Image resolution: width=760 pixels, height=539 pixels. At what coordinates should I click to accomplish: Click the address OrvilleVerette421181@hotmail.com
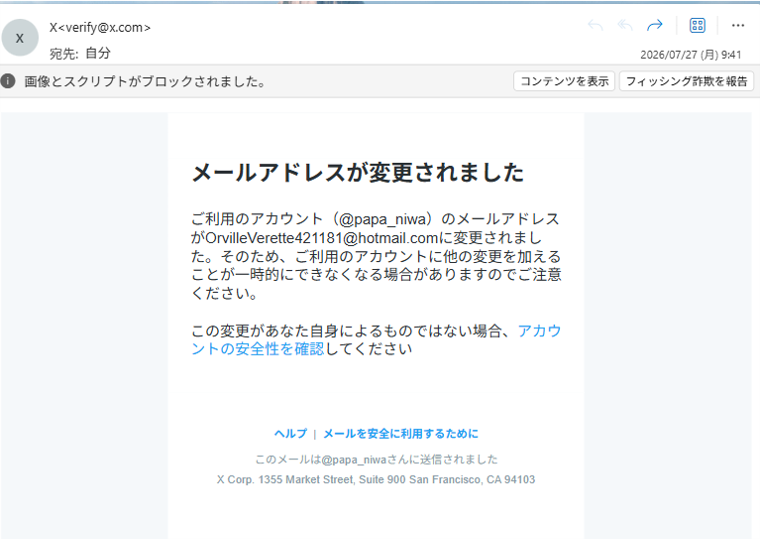(x=321, y=238)
